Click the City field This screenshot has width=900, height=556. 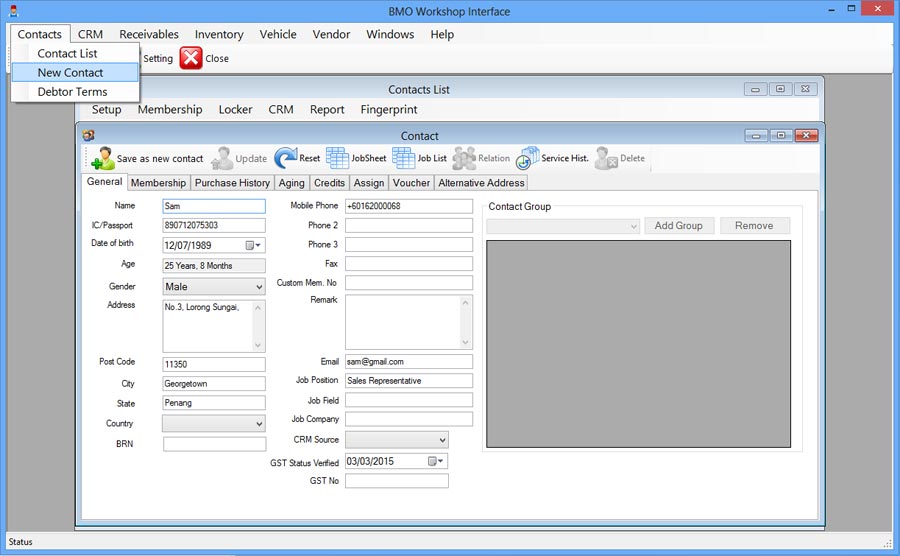coord(214,384)
